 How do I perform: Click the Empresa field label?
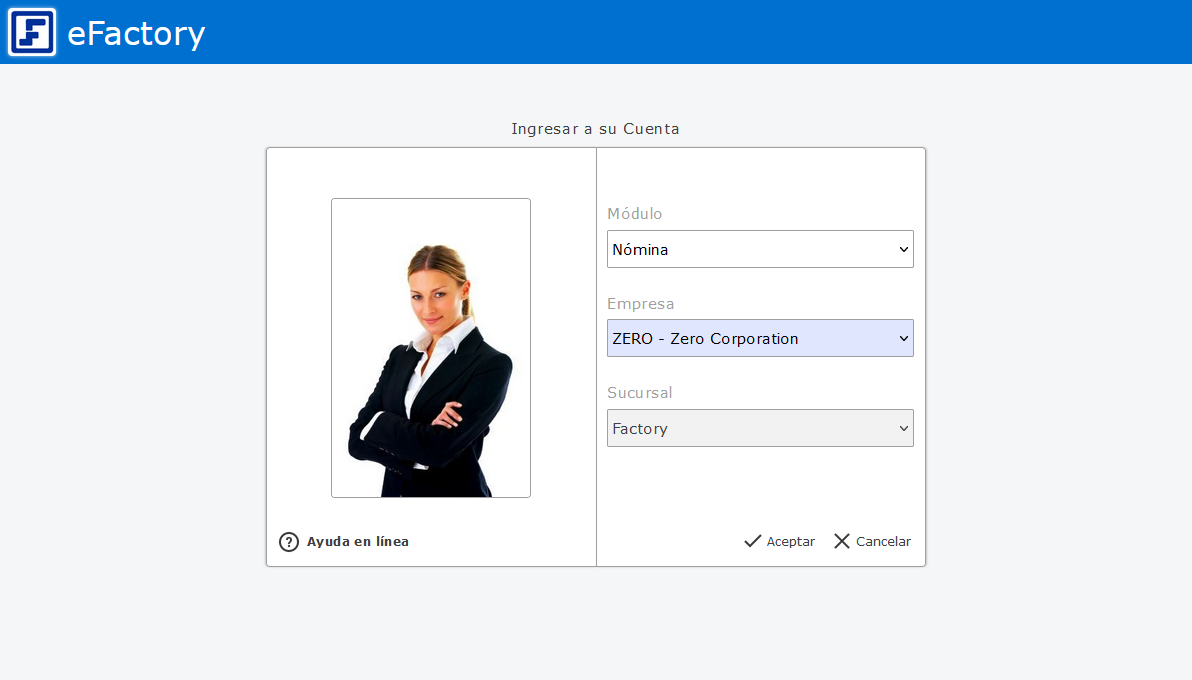(641, 304)
